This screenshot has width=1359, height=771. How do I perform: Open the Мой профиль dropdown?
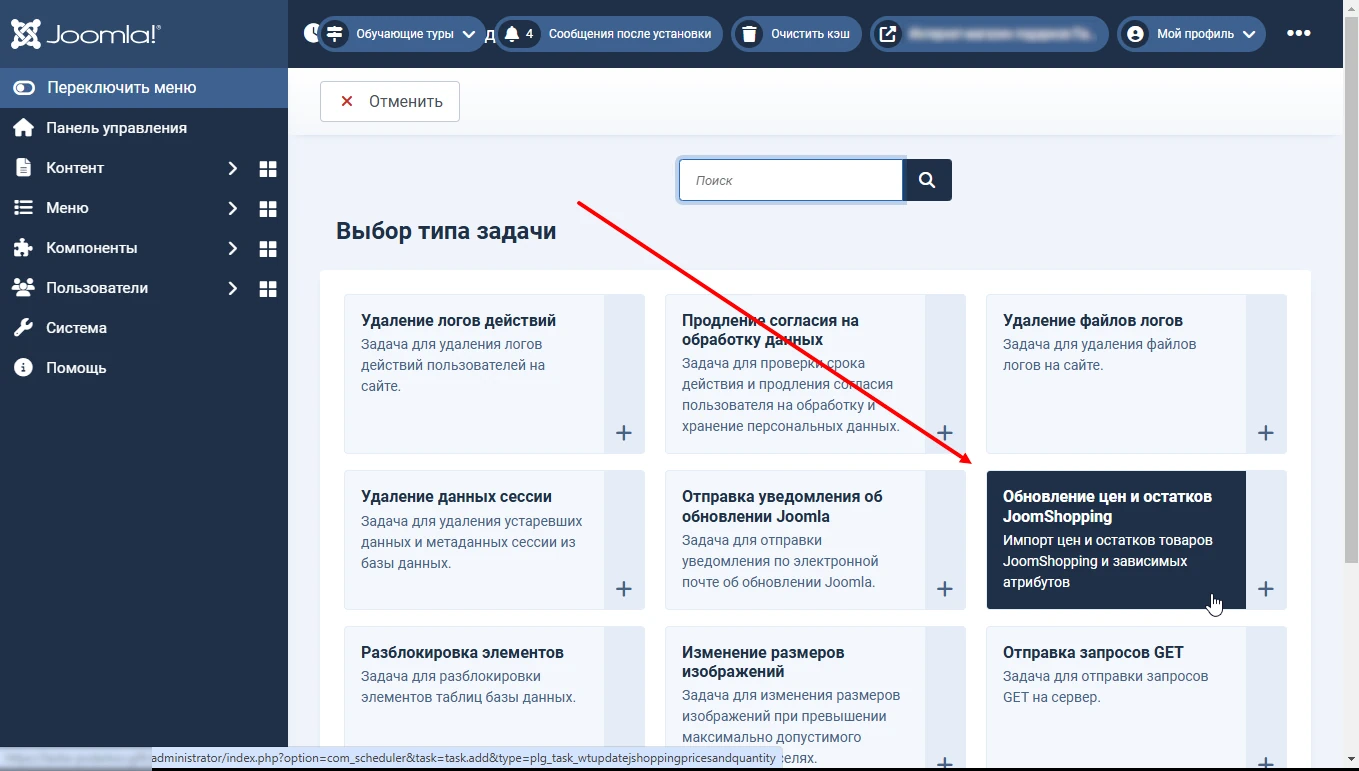click(1191, 34)
